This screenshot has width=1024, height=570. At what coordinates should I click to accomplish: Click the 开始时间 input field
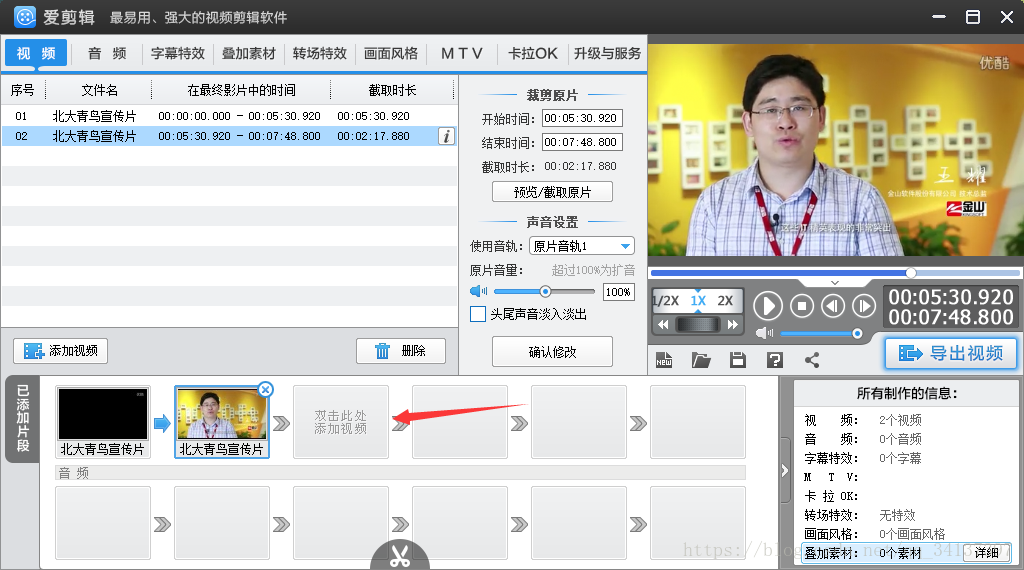pos(582,118)
